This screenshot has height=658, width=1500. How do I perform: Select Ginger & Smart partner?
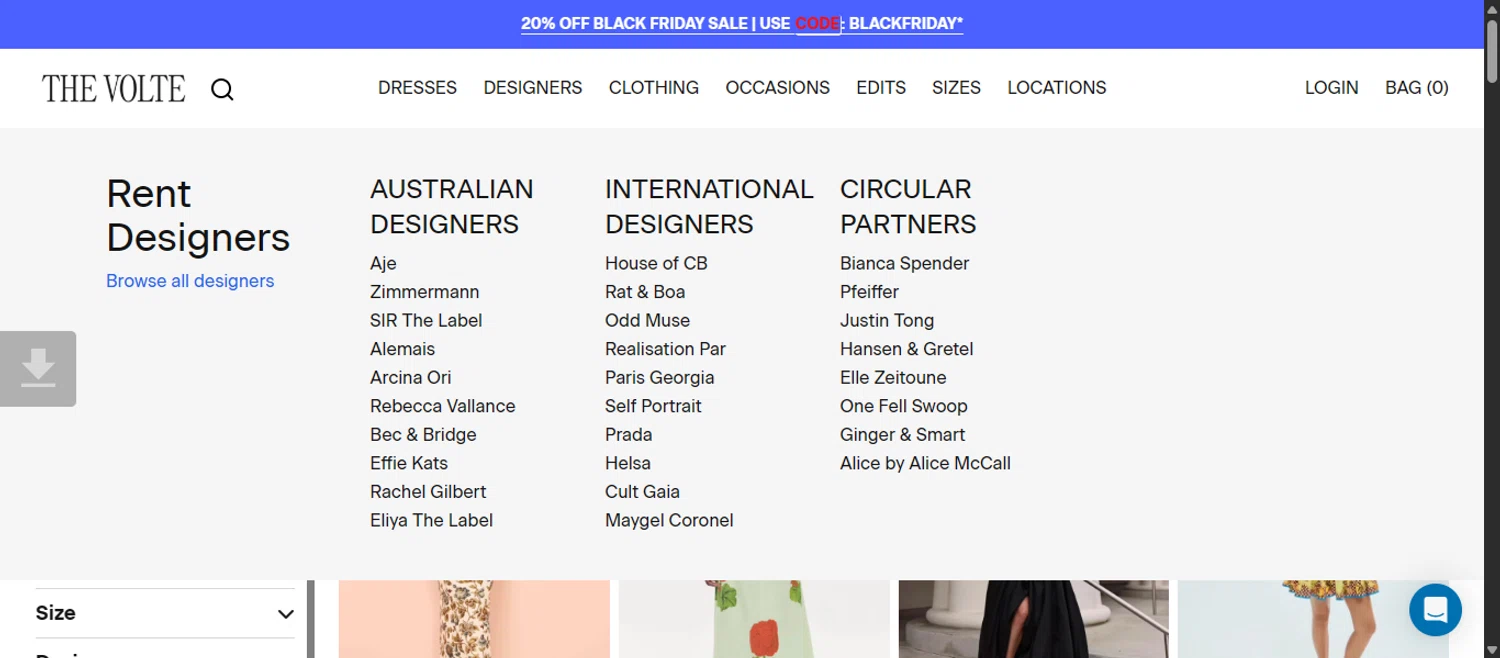coord(902,434)
